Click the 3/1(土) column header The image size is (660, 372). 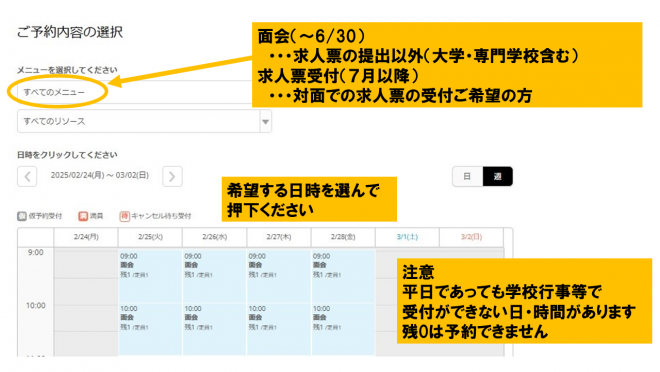pyautogui.click(x=407, y=237)
